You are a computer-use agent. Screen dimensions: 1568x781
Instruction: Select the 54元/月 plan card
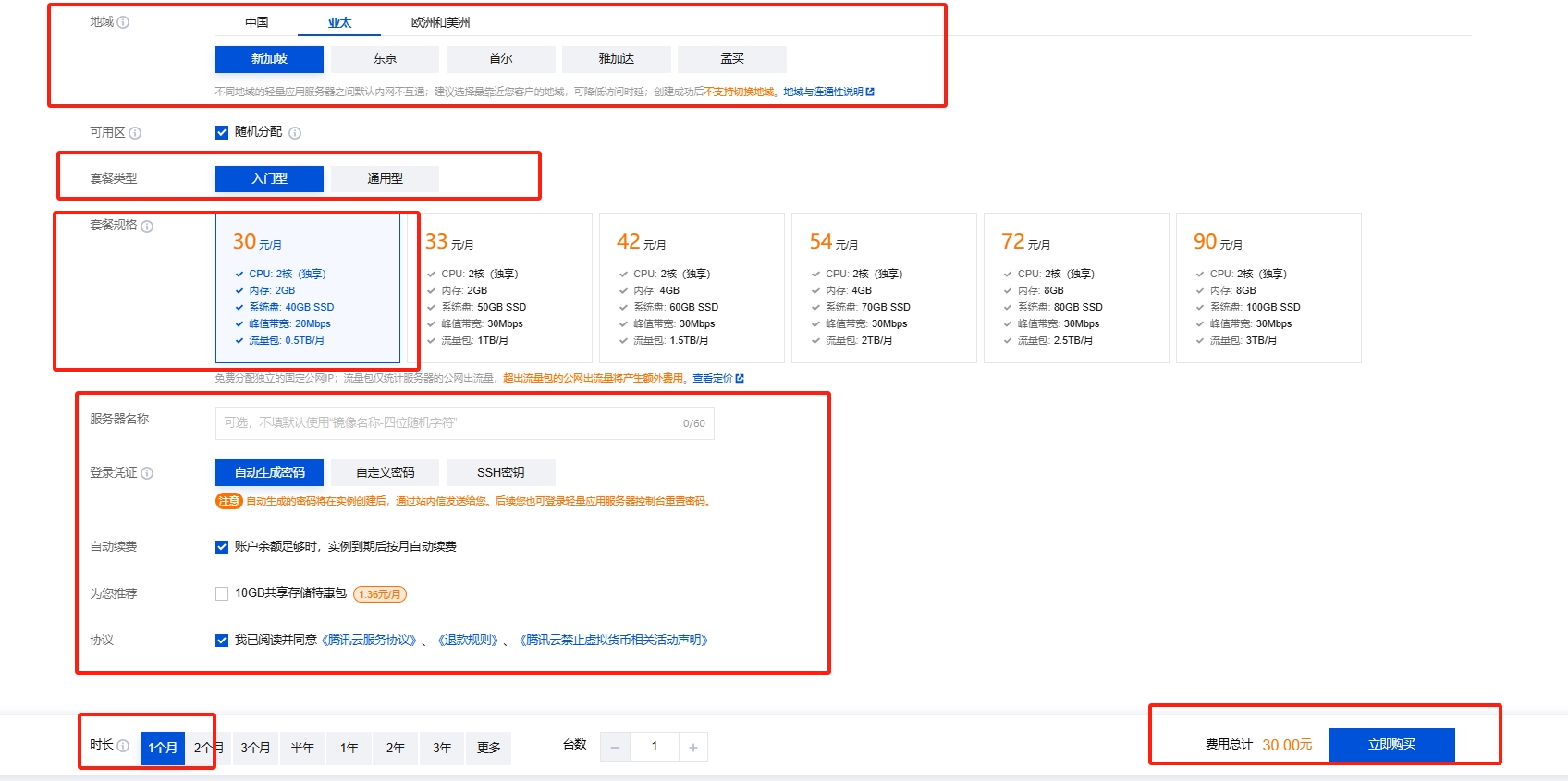click(x=885, y=288)
